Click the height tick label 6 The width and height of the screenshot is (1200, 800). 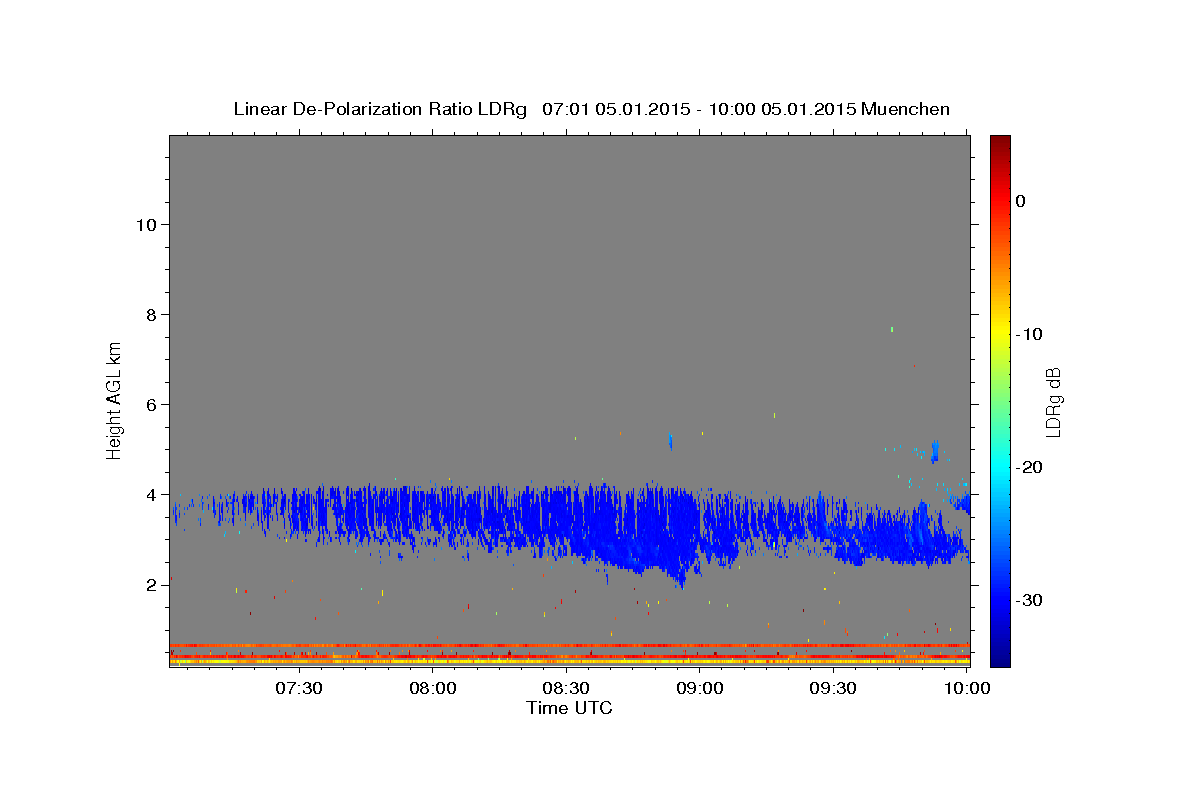(152, 404)
